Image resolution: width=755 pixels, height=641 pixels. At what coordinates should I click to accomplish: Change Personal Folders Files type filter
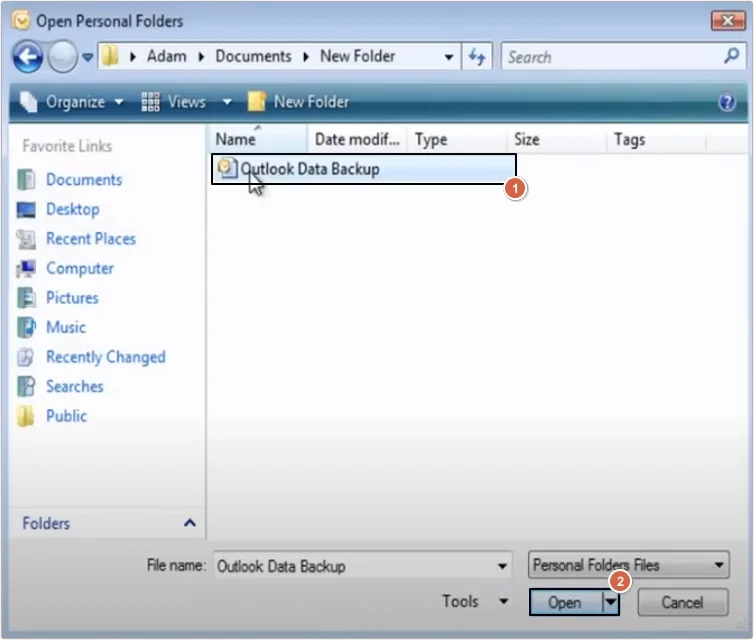[629, 565]
